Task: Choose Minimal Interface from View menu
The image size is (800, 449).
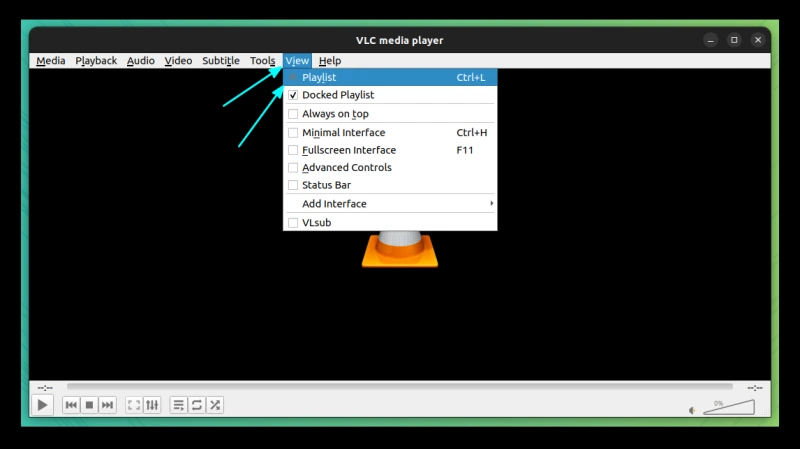Action: 390,133
